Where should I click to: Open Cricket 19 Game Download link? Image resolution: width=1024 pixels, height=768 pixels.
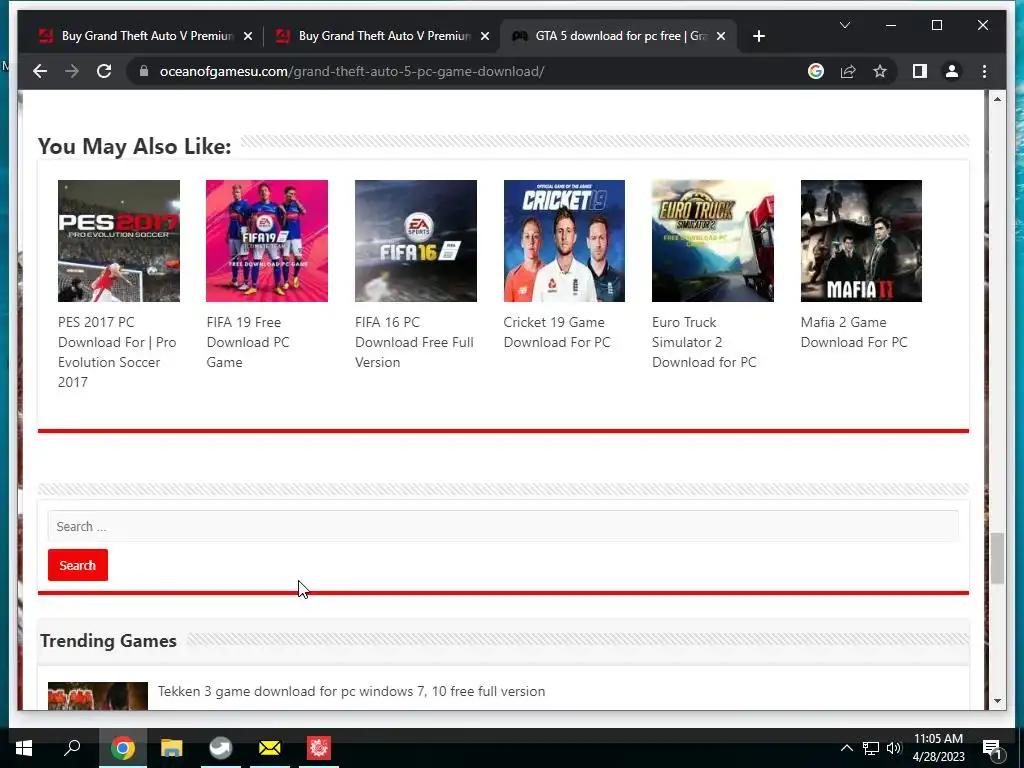(556, 332)
